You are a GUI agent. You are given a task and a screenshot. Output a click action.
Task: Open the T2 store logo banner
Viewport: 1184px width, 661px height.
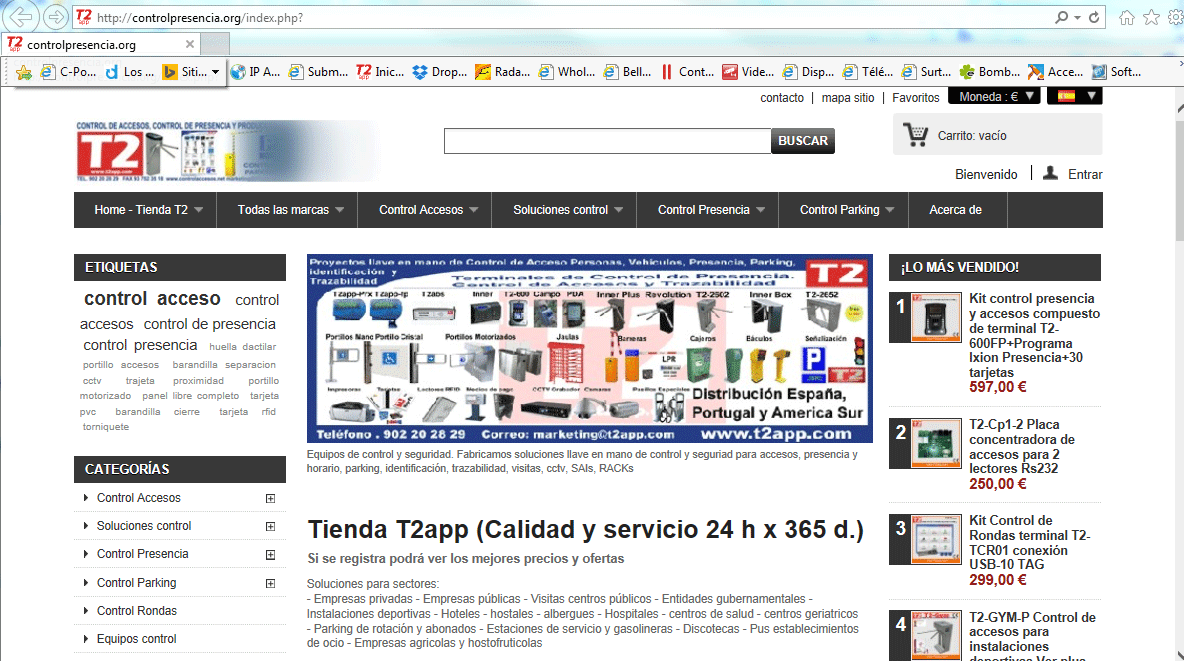click(227, 151)
